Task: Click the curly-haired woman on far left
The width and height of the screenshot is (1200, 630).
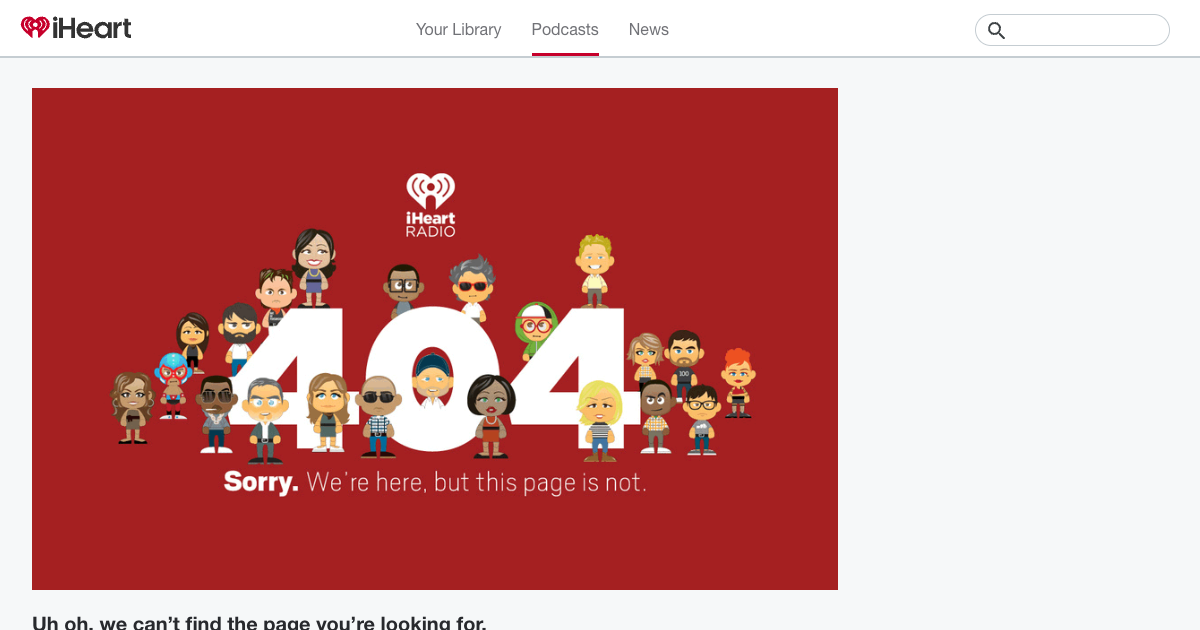Action: pos(131,407)
